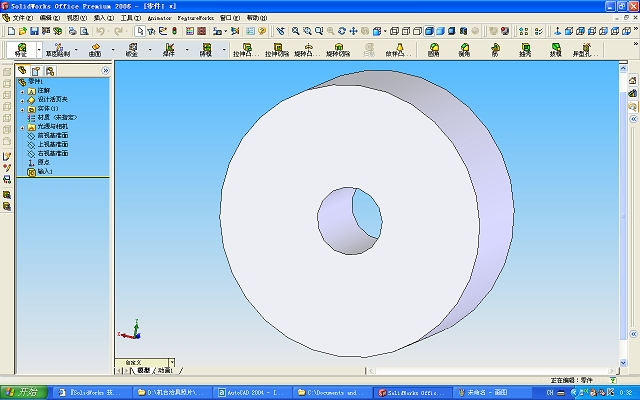Image resolution: width=640 pixels, height=400 pixels.
Task: Toggle Shaded With Edges display
Action: pyautogui.click(x=429, y=31)
